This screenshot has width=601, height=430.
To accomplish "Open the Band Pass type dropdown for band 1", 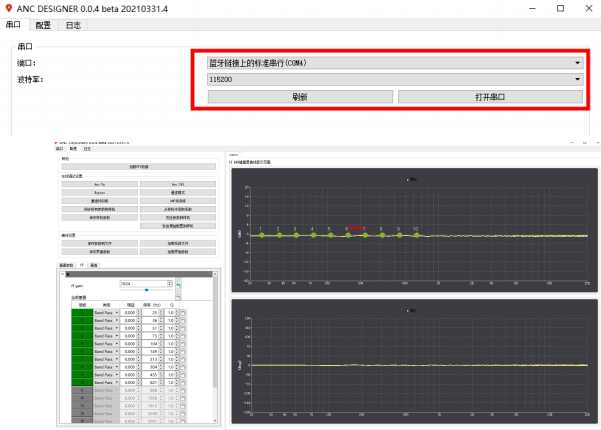I will point(106,313).
